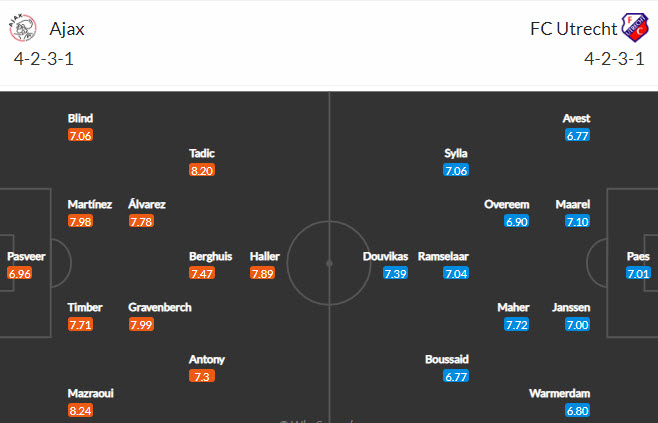Click Maher's 7.72 rating badge

[516, 324]
